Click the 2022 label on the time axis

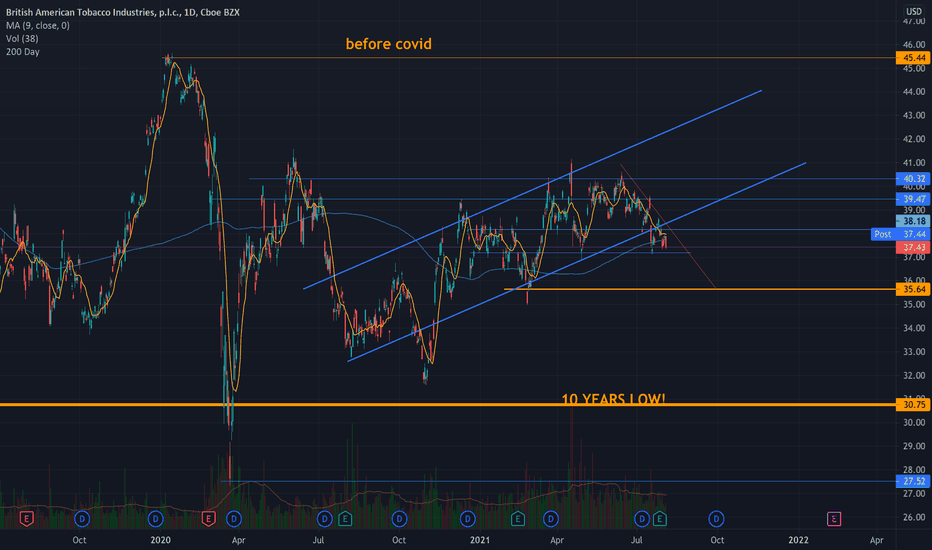pyautogui.click(x=798, y=540)
